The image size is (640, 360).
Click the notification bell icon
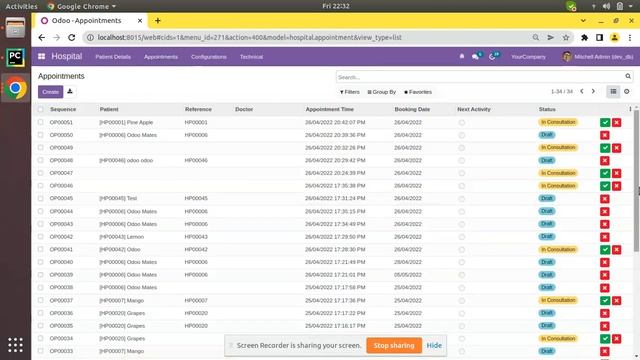click(x=462, y=56)
